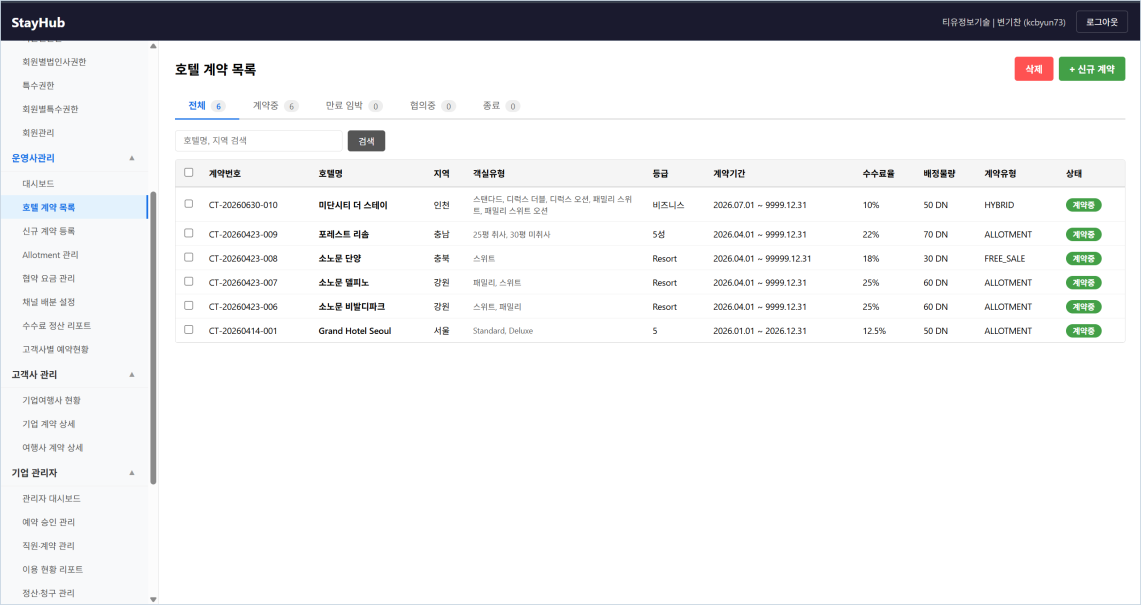Open 직원·계약 관리 in the sidebar
Viewport: 1141px width, 605px height.
[49, 546]
